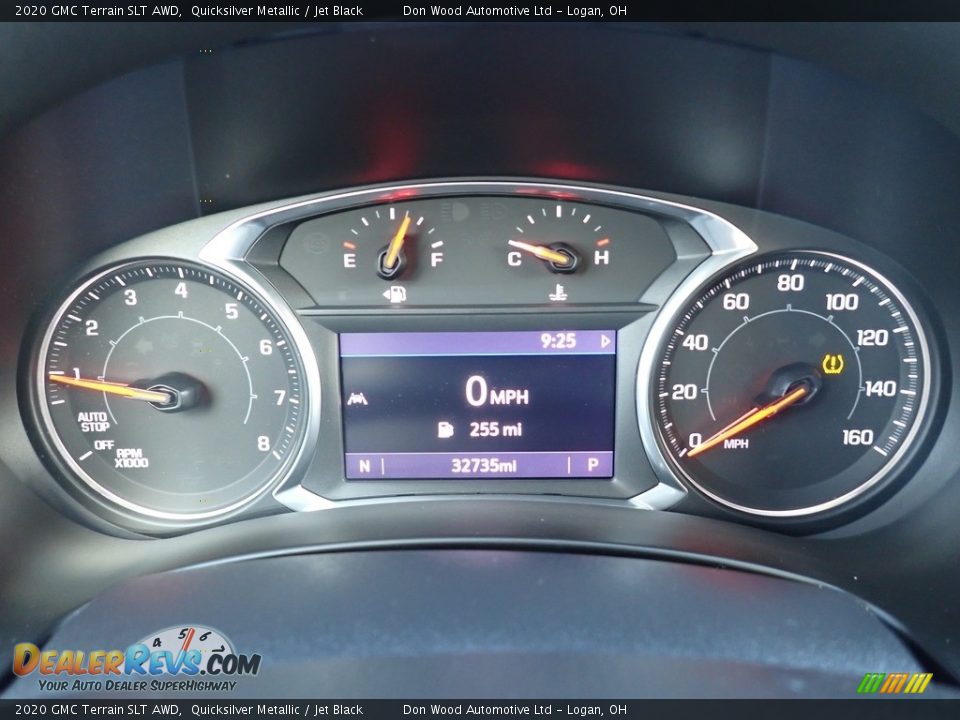Click bottom caption 'Don Wood Automotive Ltd - Logan, OH'
The width and height of the screenshot is (960, 720).
point(514,710)
